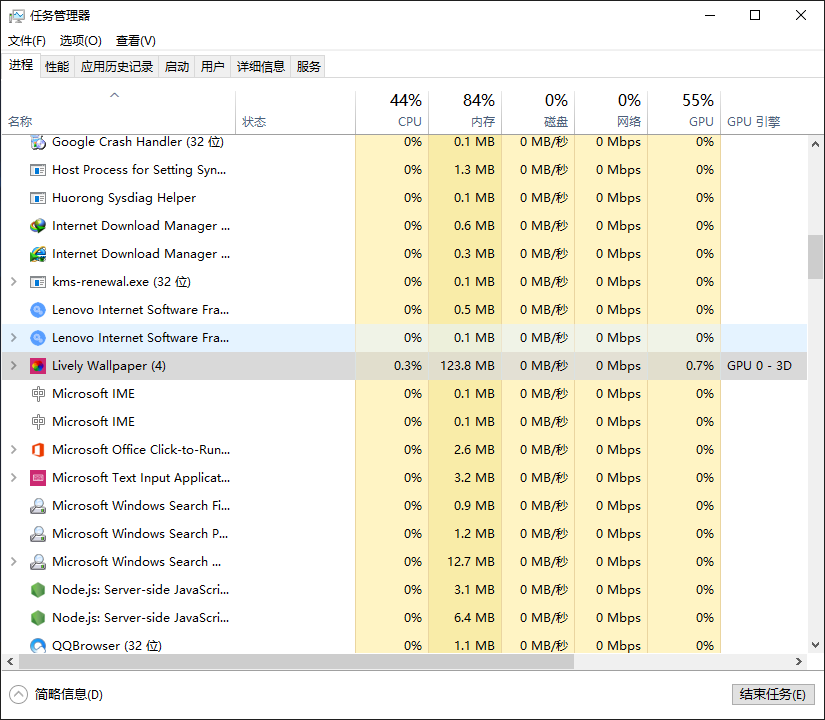This screenshot has height=720, width=825.
Task: Click the 6.4 MB memory value
Action: tap(474, 617)
